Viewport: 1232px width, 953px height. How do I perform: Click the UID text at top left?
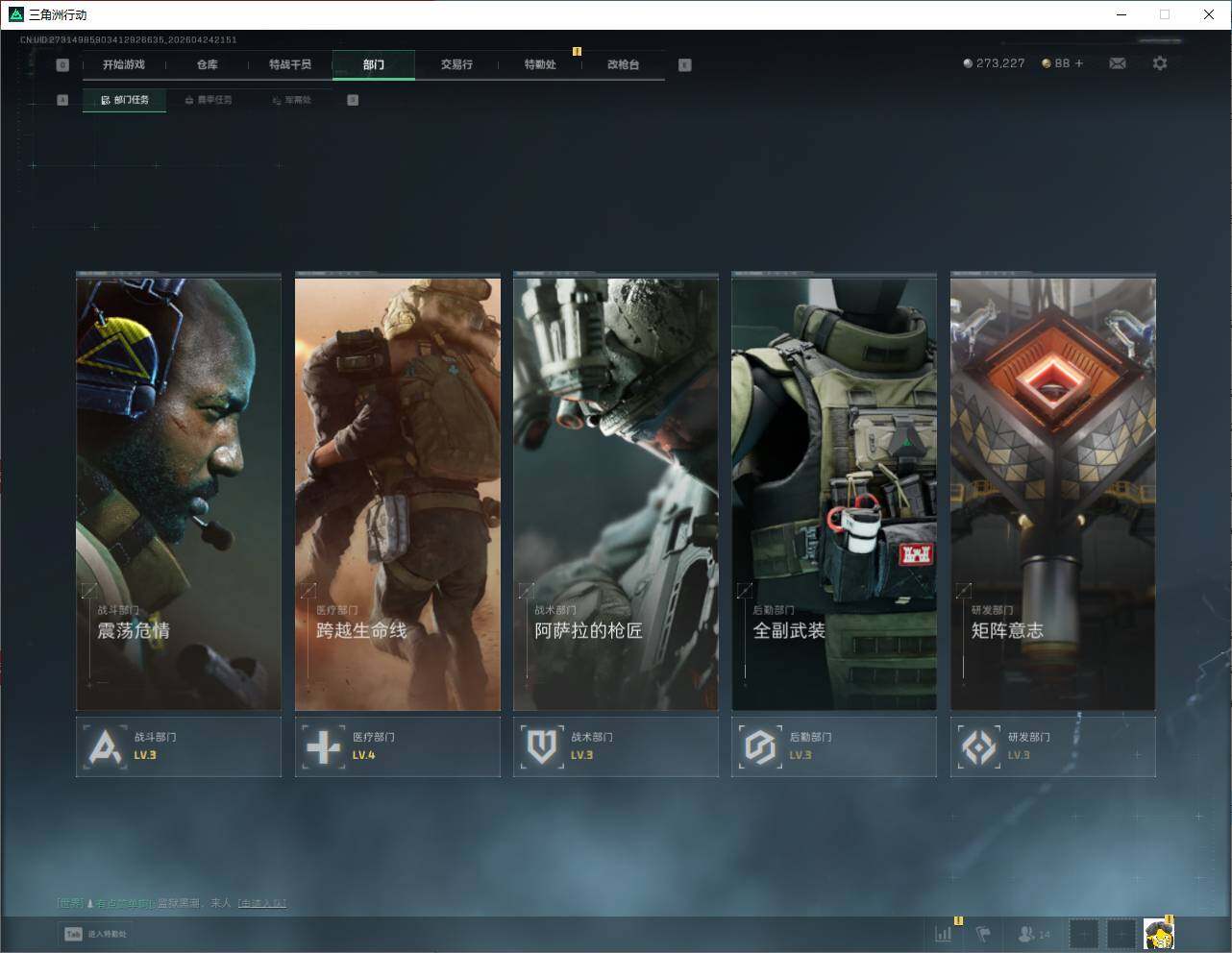pyautogui.click(x=128, y=40)
